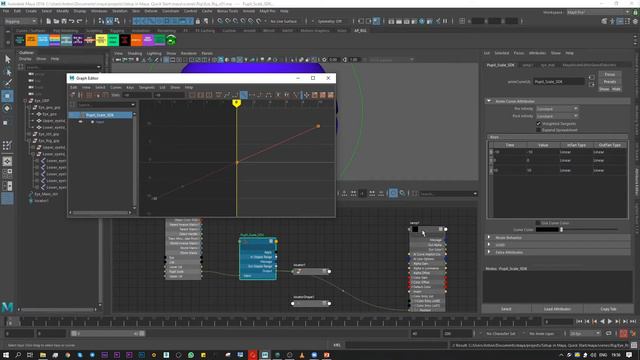Click the New Scene icon in the status line

tap(48, 21)
